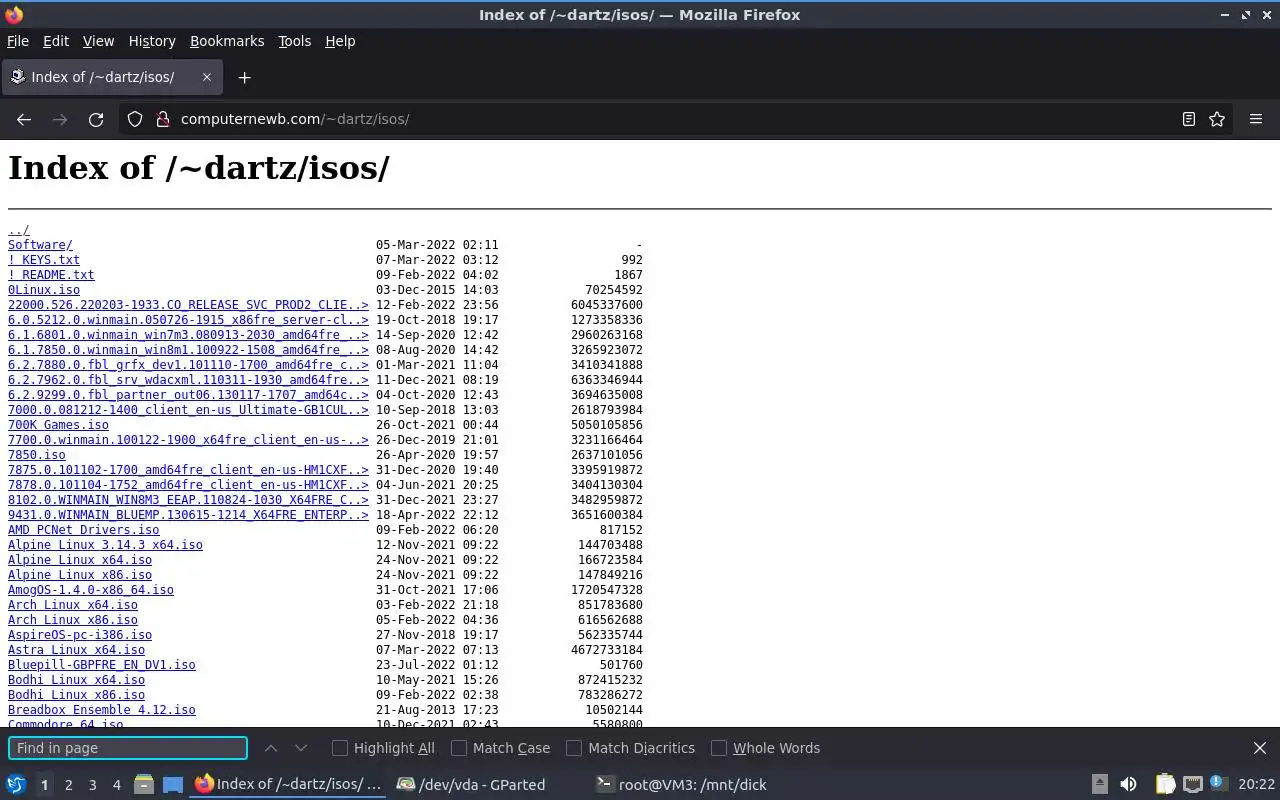The height and width of the screenshot is (800, 1280).
Task: Download Astra_Linux_x64.iso
Action: click(76, 650)
